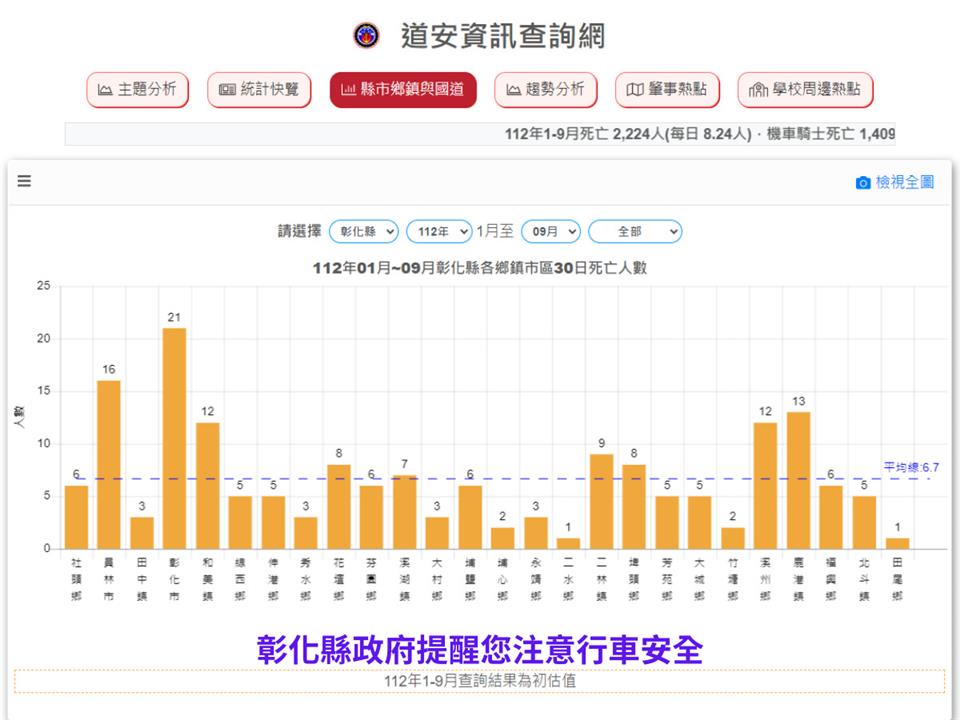This screenshot has height=720, width=960.
Task: Click the 鹿港鎮 bar showing 13
Action: 798,481
